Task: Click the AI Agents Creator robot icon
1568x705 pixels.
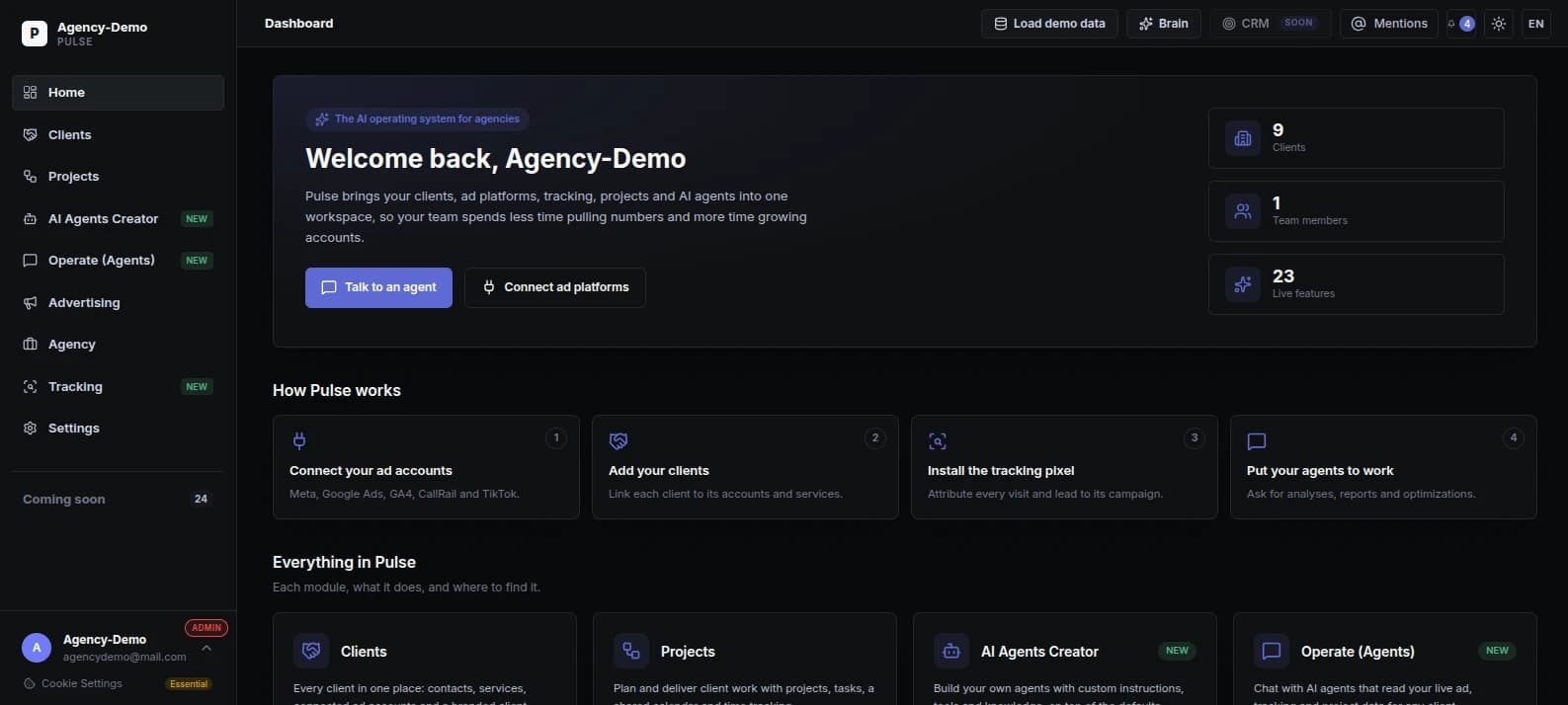Action: coord(30,218)
